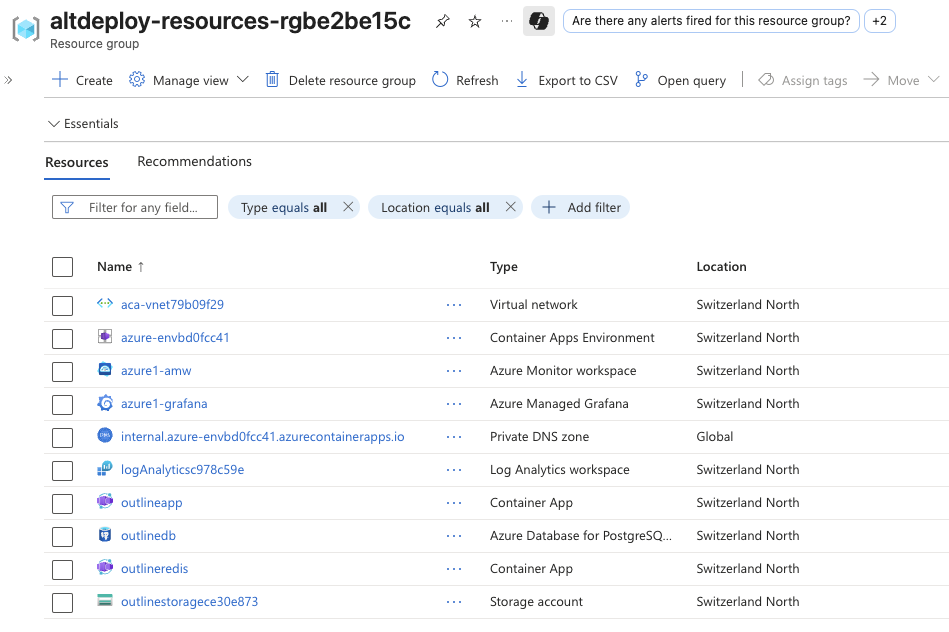Open the Move dropdown chevron
This screenshot has height=632, width=949.
[934, 79]
